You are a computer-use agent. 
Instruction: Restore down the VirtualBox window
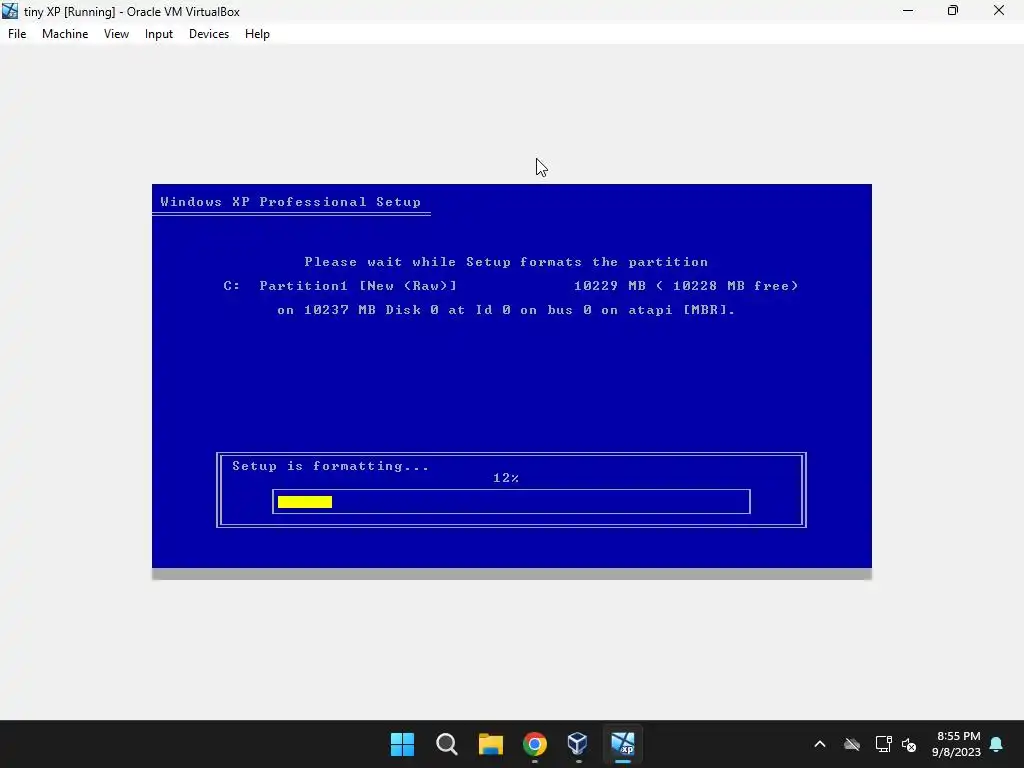point(953,11)
